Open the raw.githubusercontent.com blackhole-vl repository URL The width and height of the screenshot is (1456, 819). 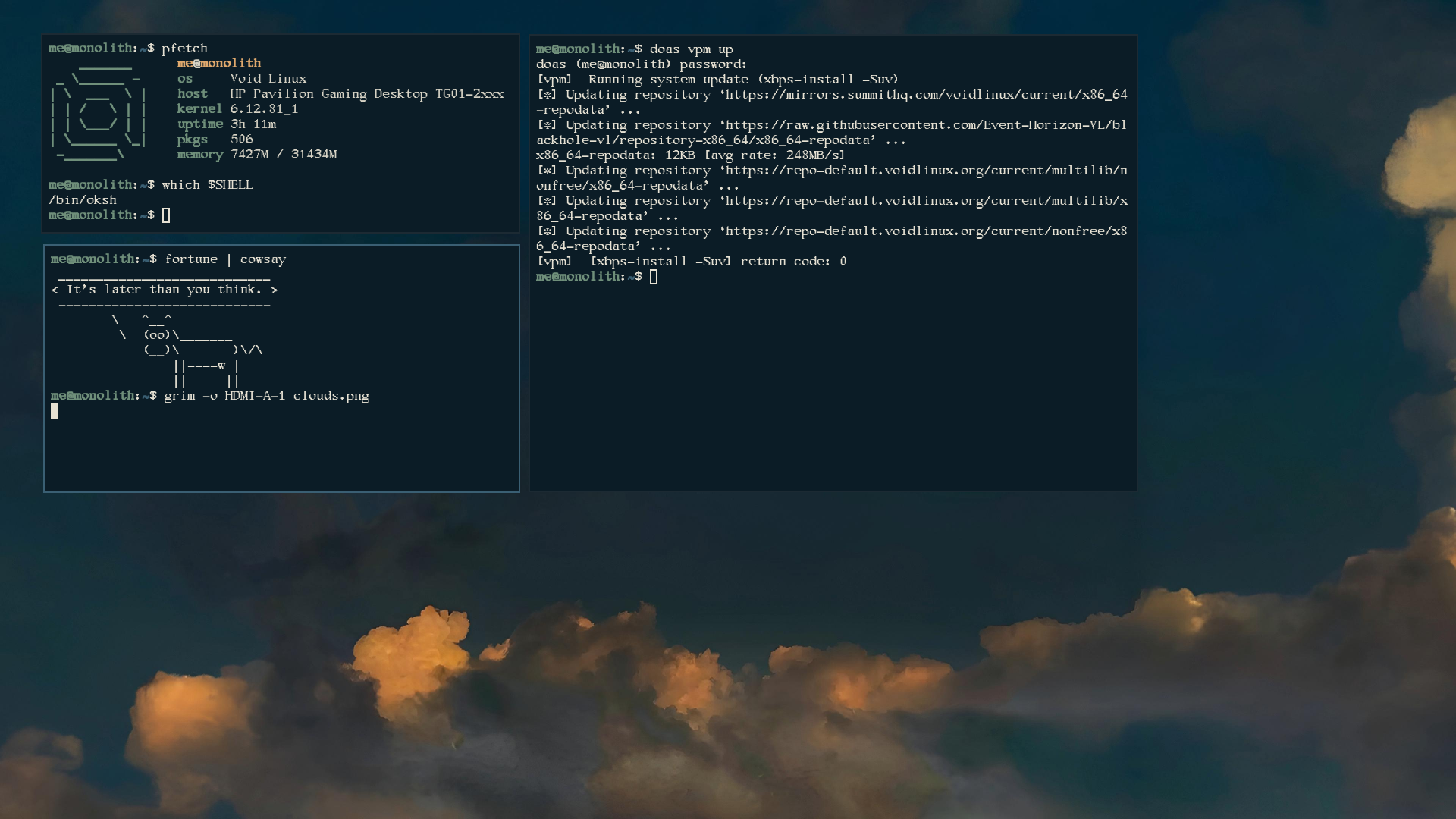(832, 133)
